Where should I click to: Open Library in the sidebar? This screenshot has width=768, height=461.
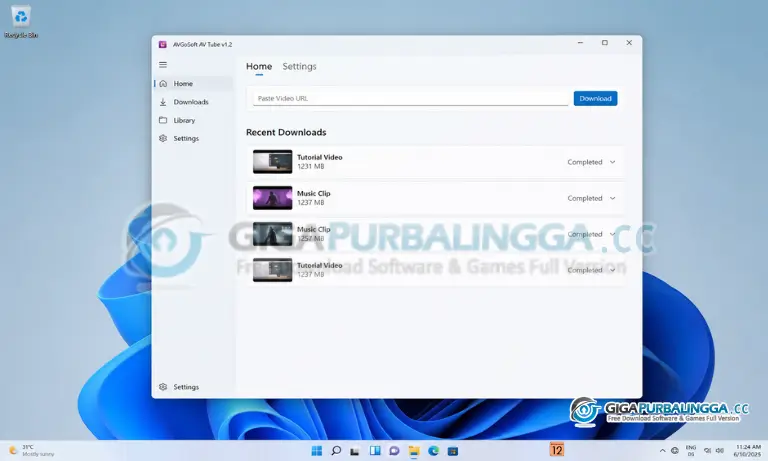pos(193,120)
